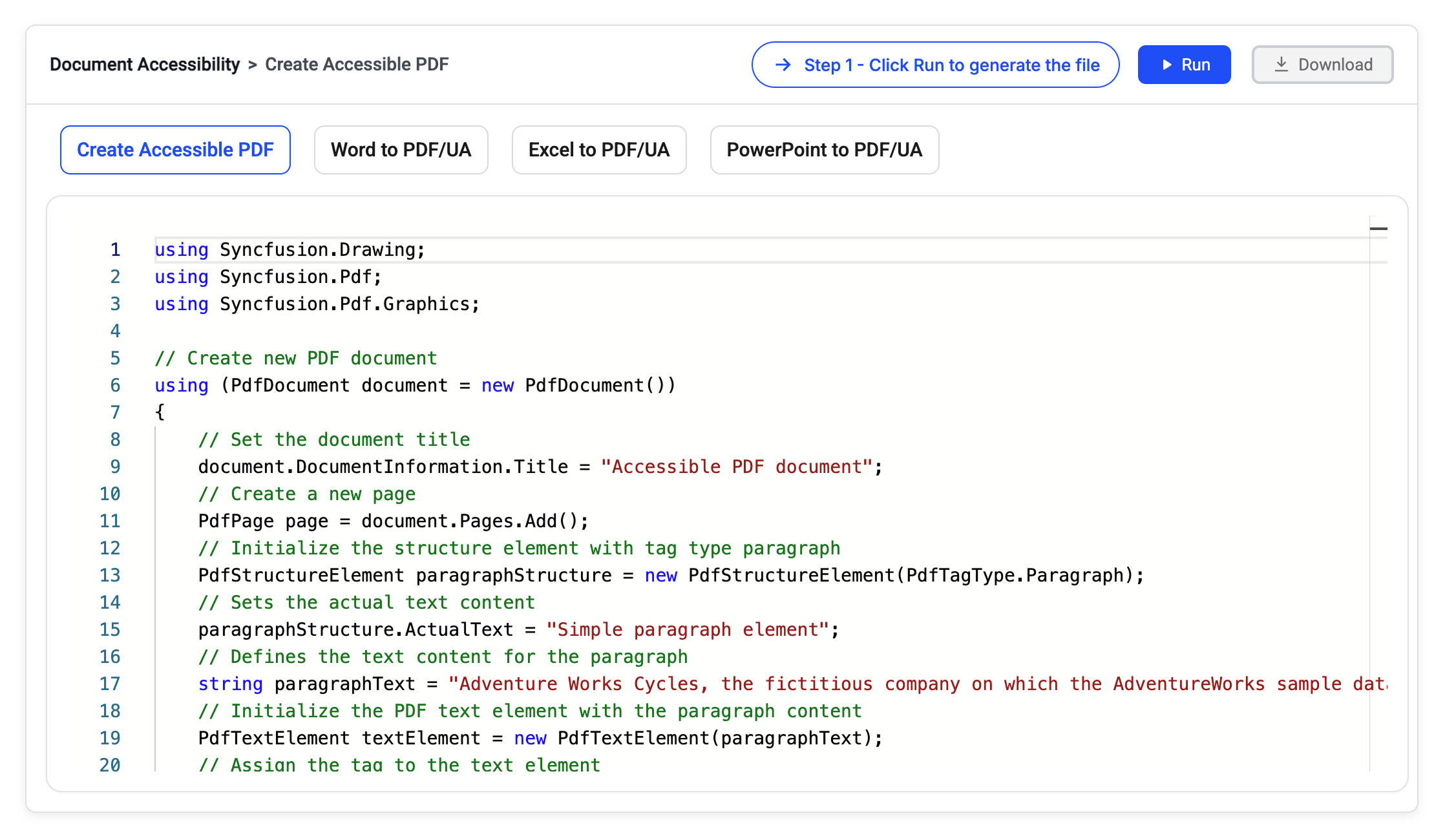Click code line using Syncfusion.Pdf;
The image size is (1445, 840).
pyautogui.click(x=268, y=277)
